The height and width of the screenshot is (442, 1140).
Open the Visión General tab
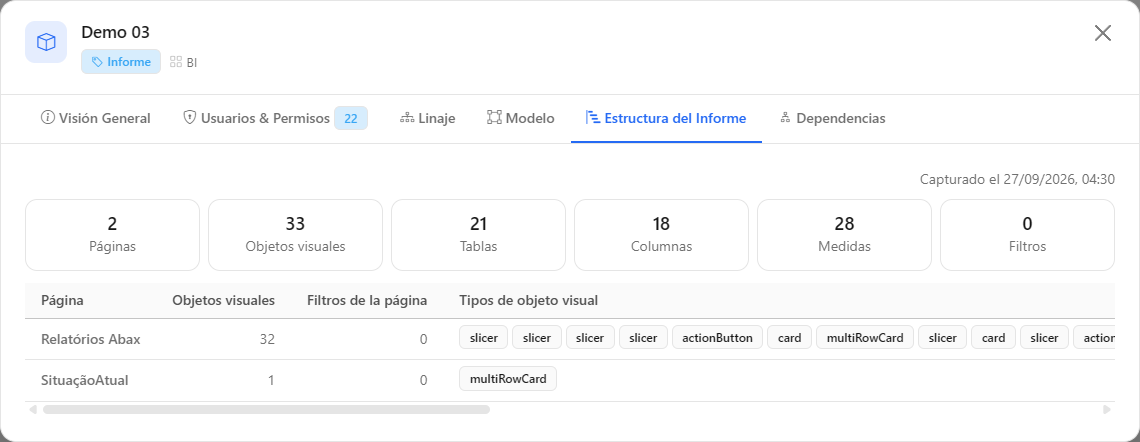[x=96, y=118]
